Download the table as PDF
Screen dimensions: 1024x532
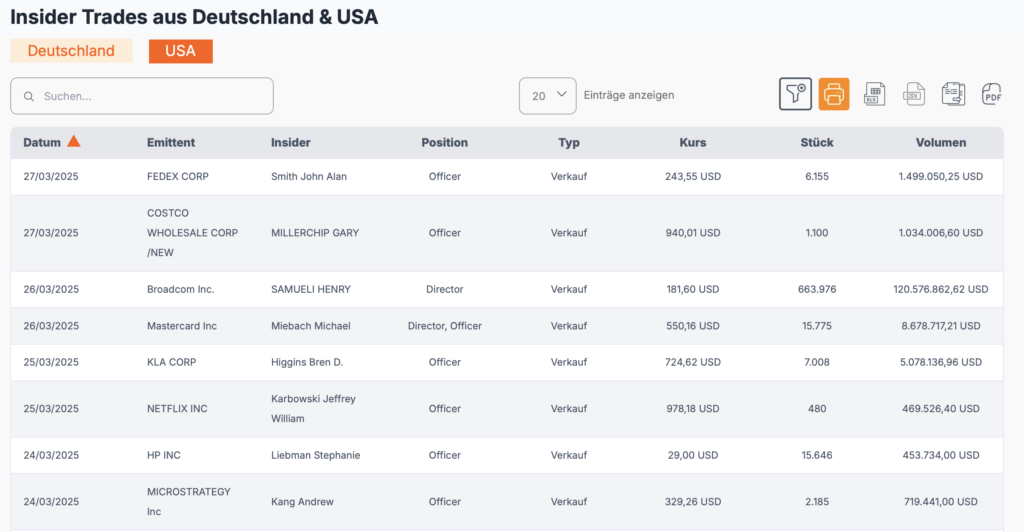(991, 94)
